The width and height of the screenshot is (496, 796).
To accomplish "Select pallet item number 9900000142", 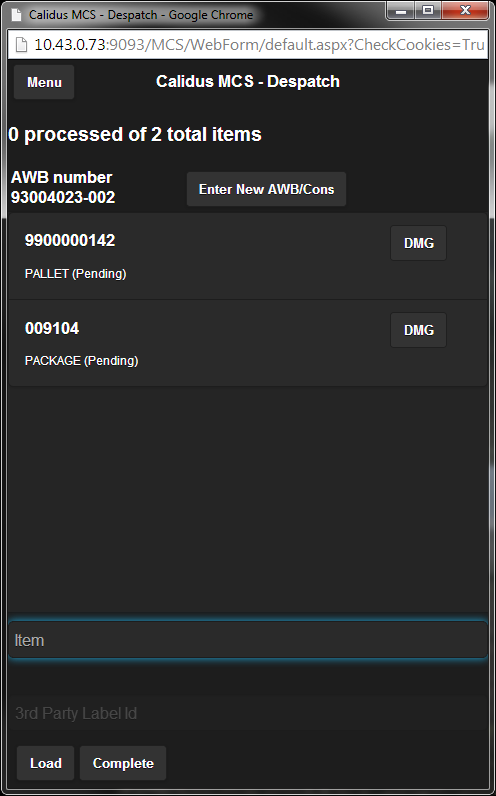I will pos(70,240).
